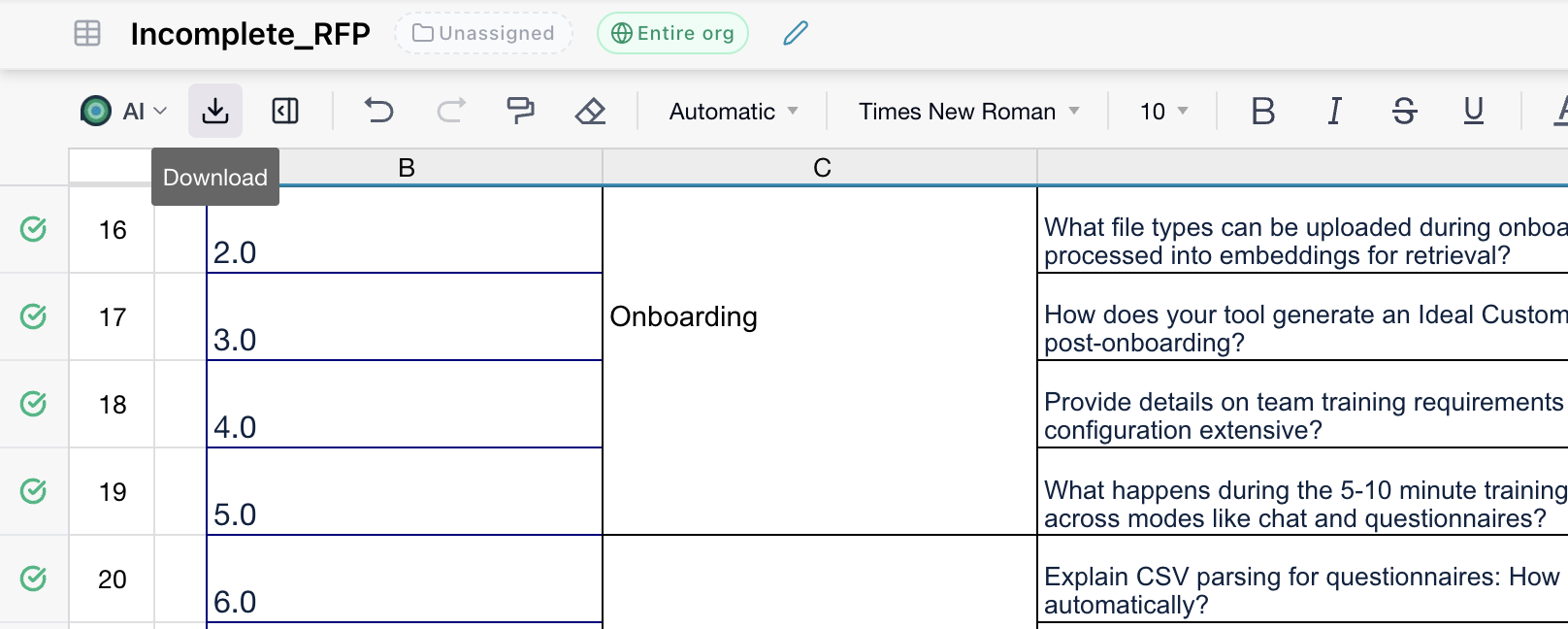The width and height of the screenshot is (1568, 629).
Task: Open the Unassigned folder tag
Action: 483,33
